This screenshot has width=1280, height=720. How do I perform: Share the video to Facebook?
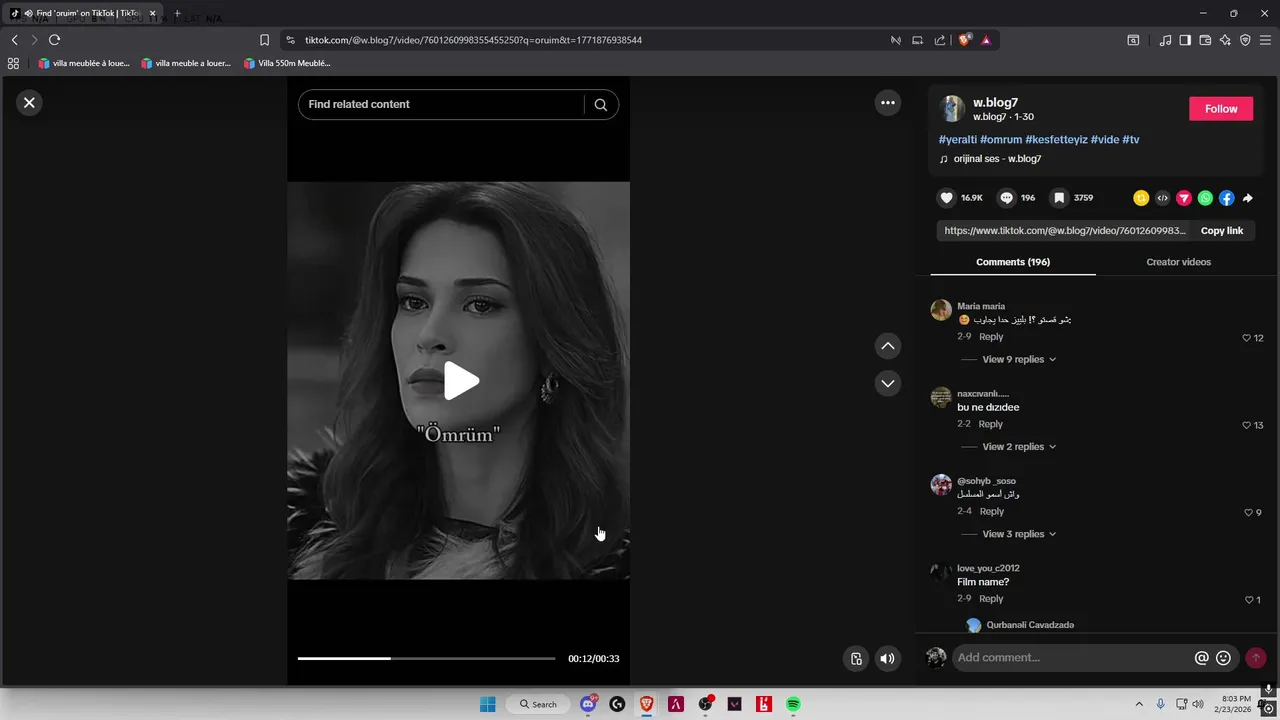point(1226,198)
